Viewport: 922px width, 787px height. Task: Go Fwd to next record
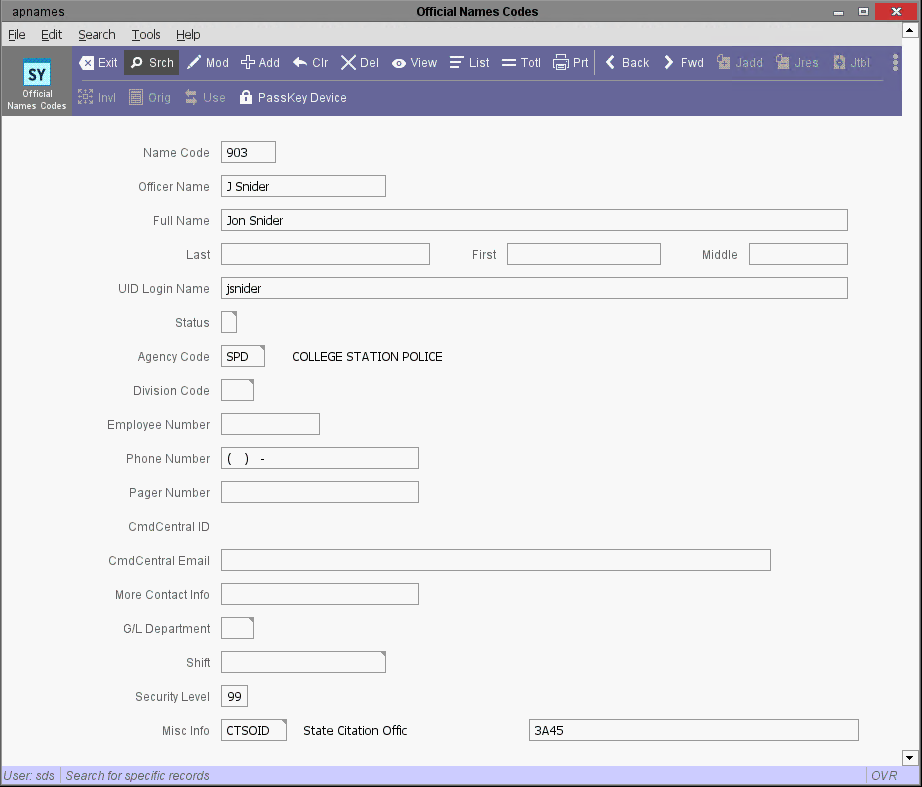click(683, 62)
